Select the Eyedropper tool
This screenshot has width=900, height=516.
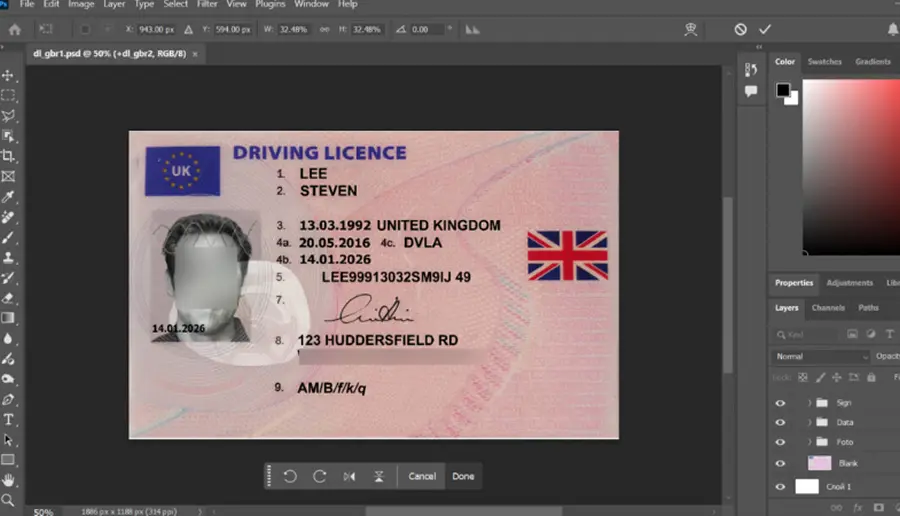[x=8, y=197]
